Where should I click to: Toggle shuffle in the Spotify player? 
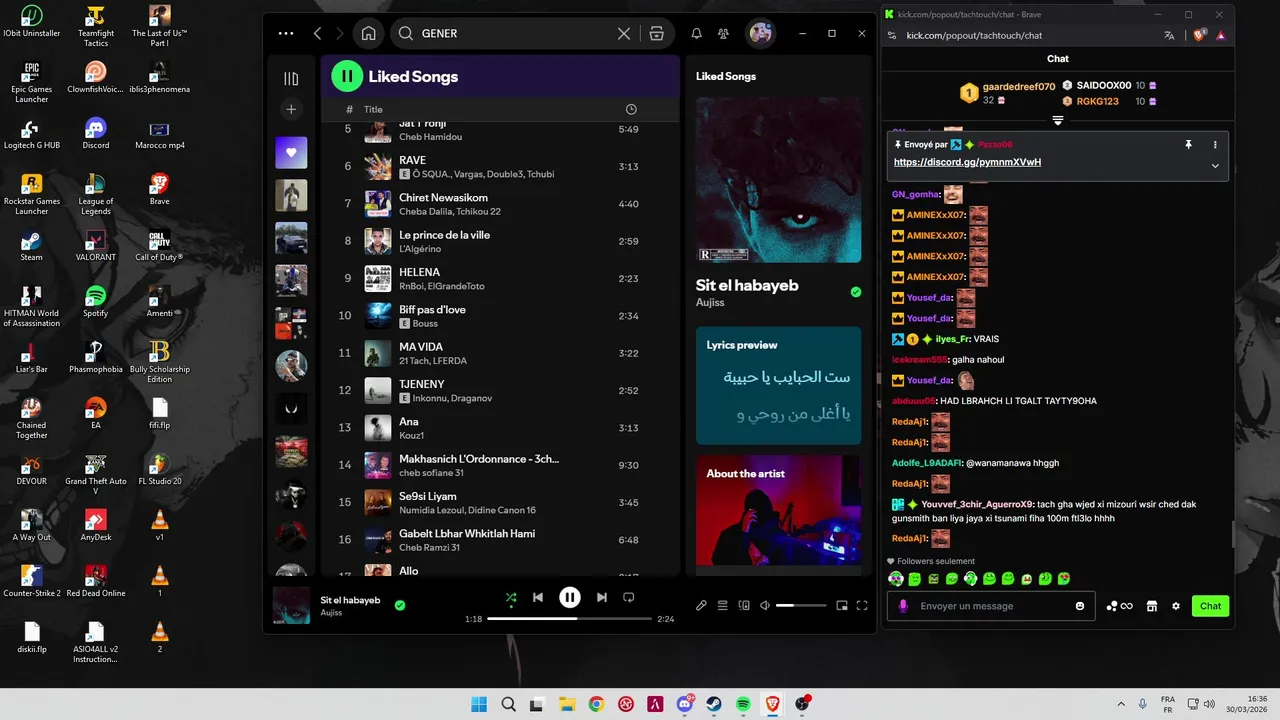511,598
